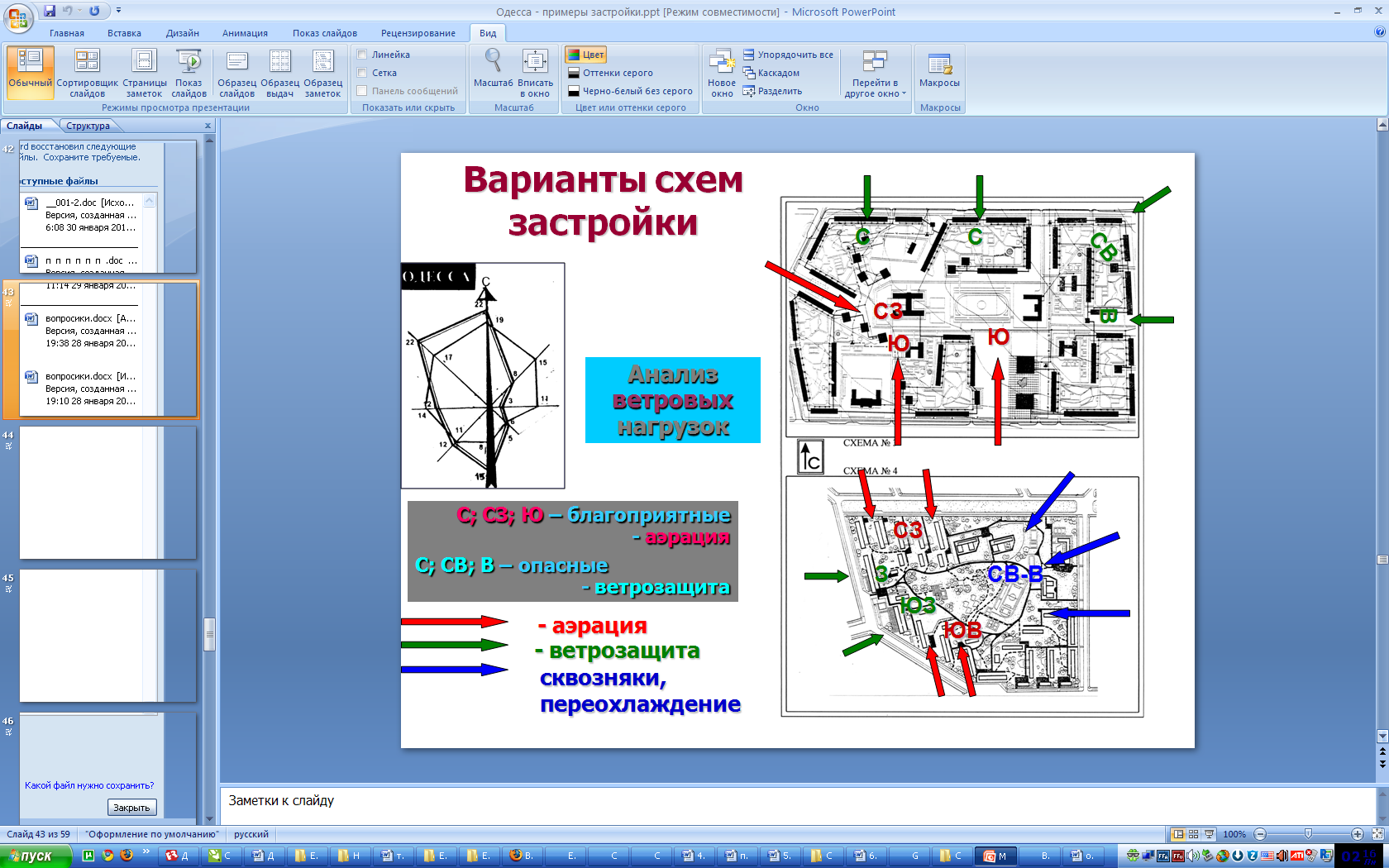Click status bar slide sorter icon

point(1193,834)
